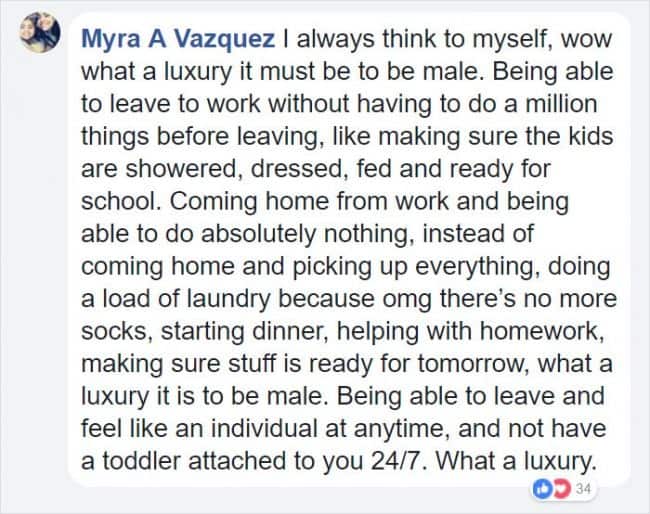
Task: Click the red heart Love reaction icon
Action: pyautogui.click(x=562, y=490)
